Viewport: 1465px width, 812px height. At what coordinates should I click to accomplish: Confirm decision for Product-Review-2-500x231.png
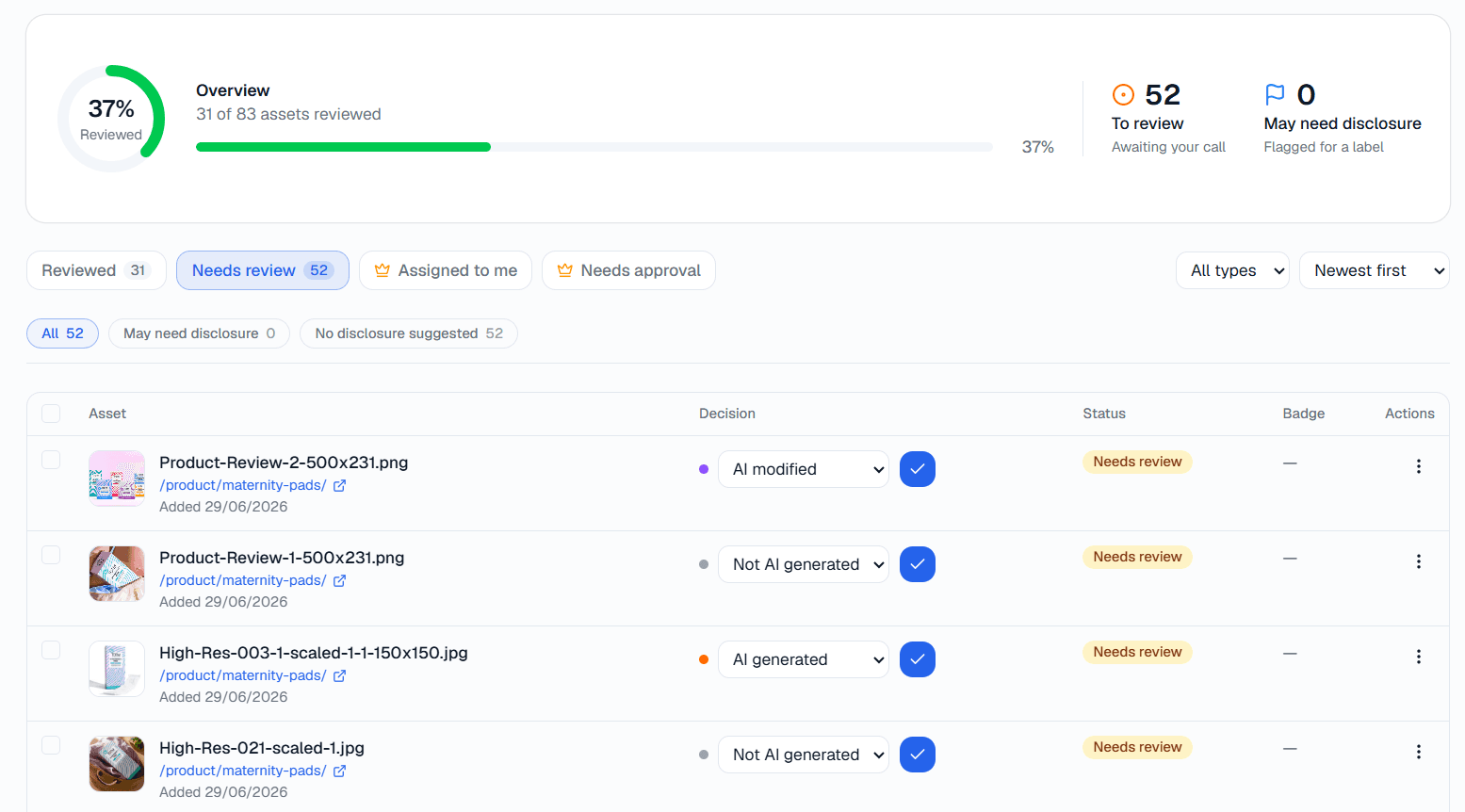[x=917, y=469]
